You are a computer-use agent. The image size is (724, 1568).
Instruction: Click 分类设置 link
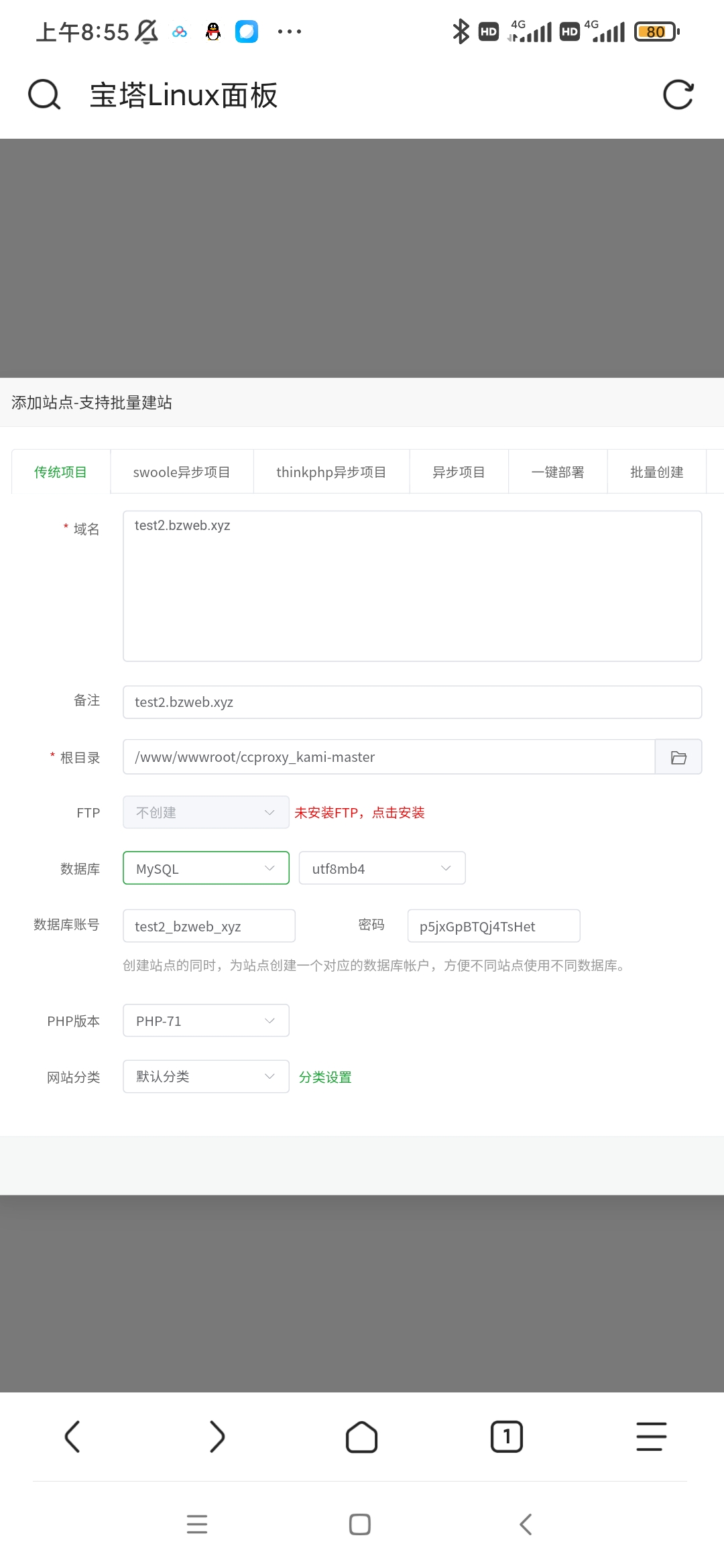(325, 1077)
